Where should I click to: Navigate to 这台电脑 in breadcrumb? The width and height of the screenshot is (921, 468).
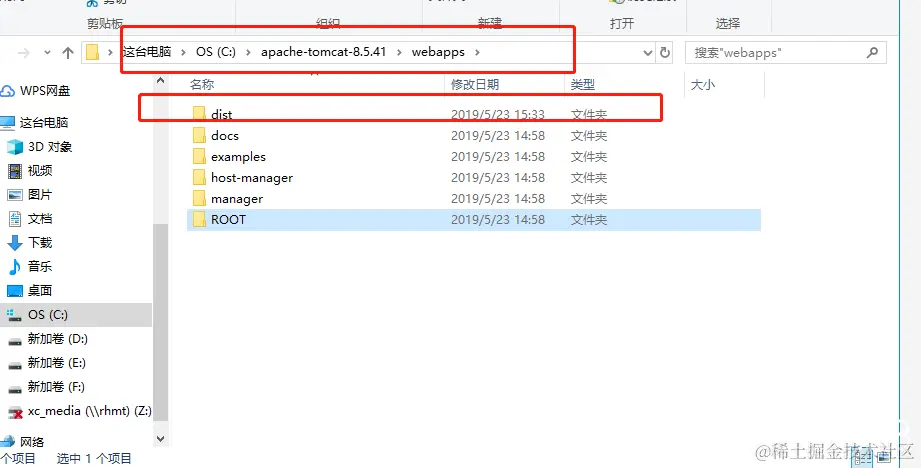coord(147,52)
